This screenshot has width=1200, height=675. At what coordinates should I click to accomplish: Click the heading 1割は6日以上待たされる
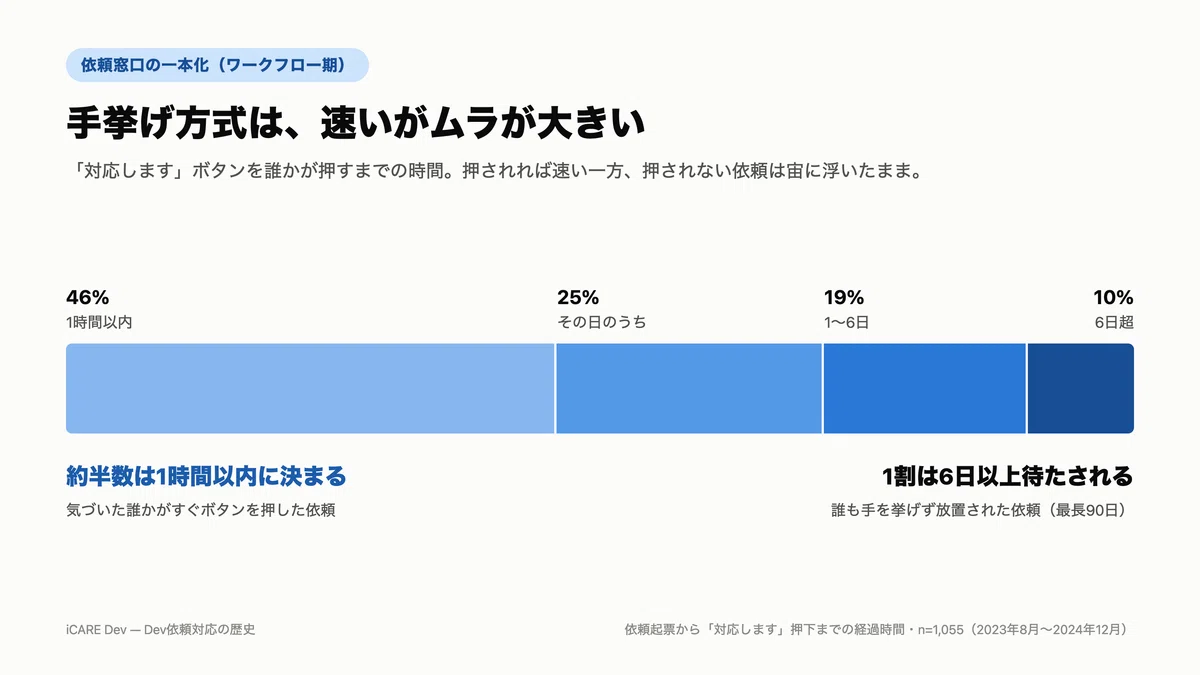[x=1008, y=475]
